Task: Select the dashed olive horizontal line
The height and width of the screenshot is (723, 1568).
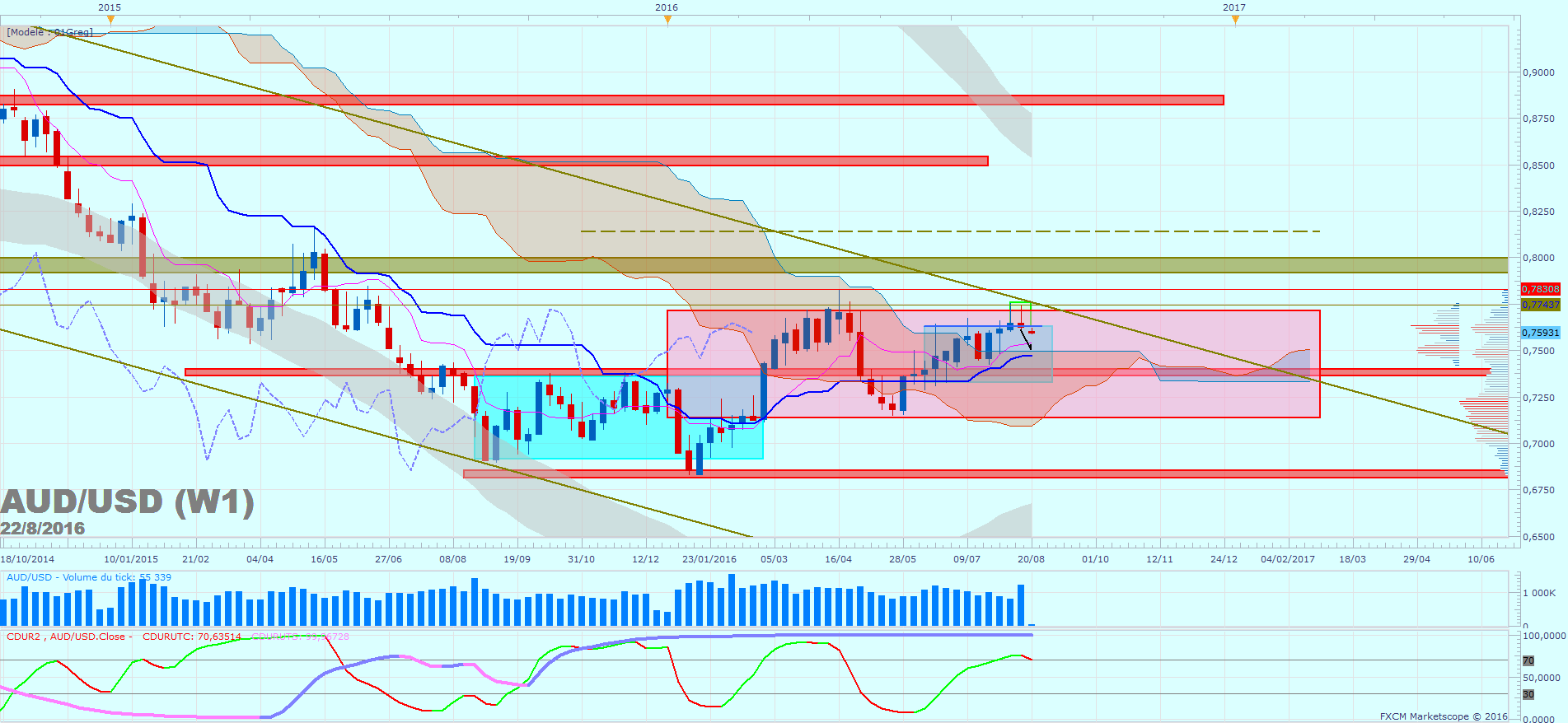Action: [x=951, y=231]
